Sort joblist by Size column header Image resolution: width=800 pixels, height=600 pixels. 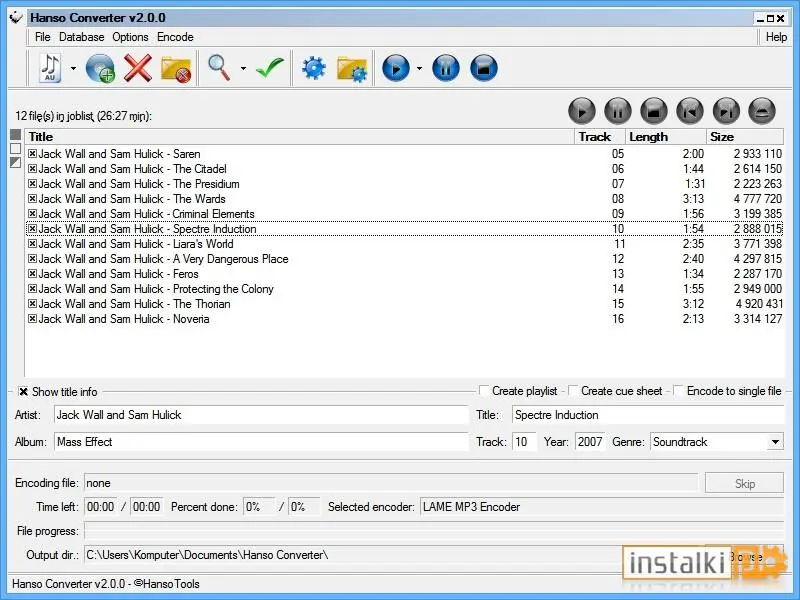click(x=745, y=137)
